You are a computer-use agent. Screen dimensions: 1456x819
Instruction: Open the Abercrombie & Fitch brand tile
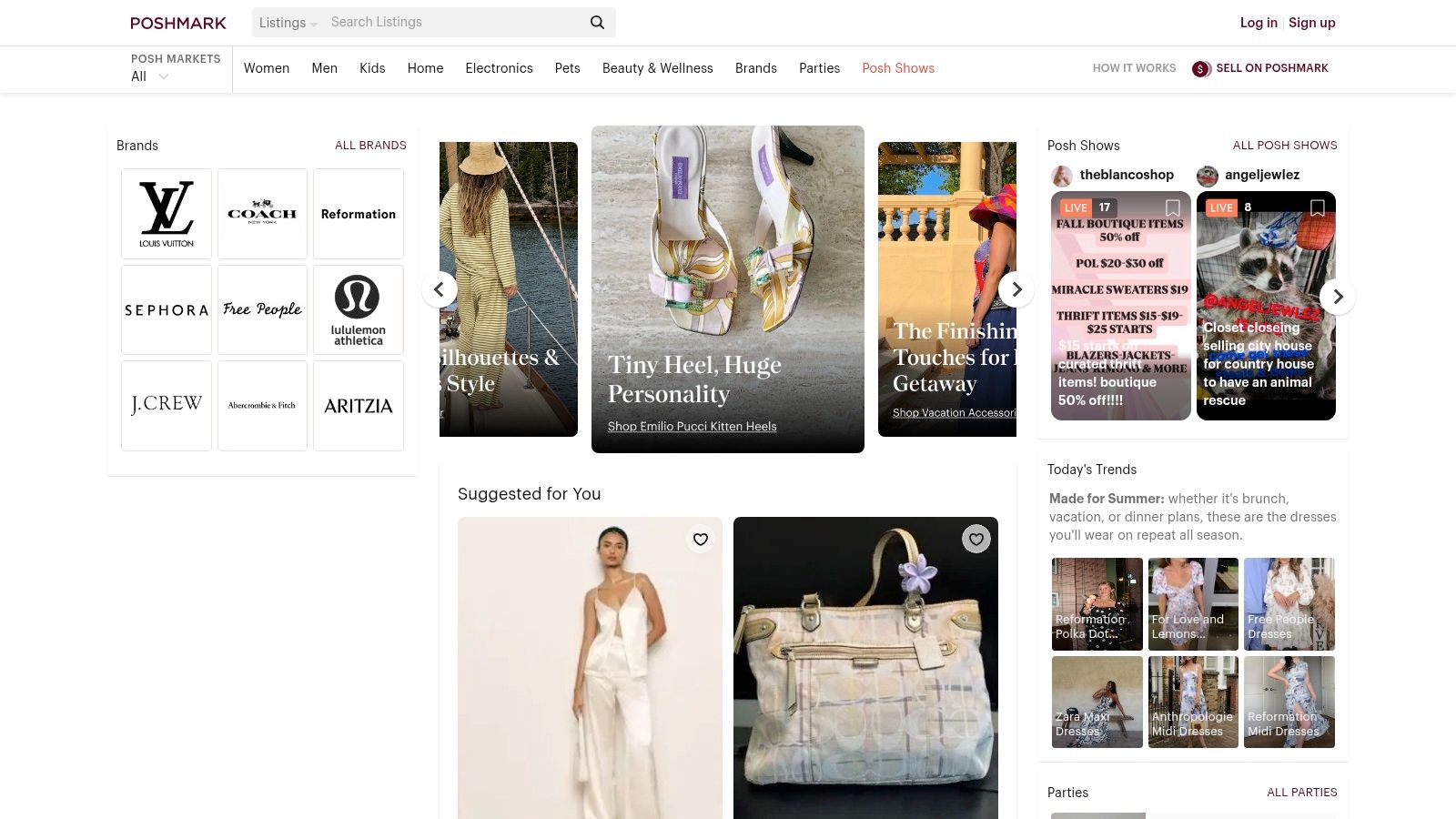(x=262, y=406)
